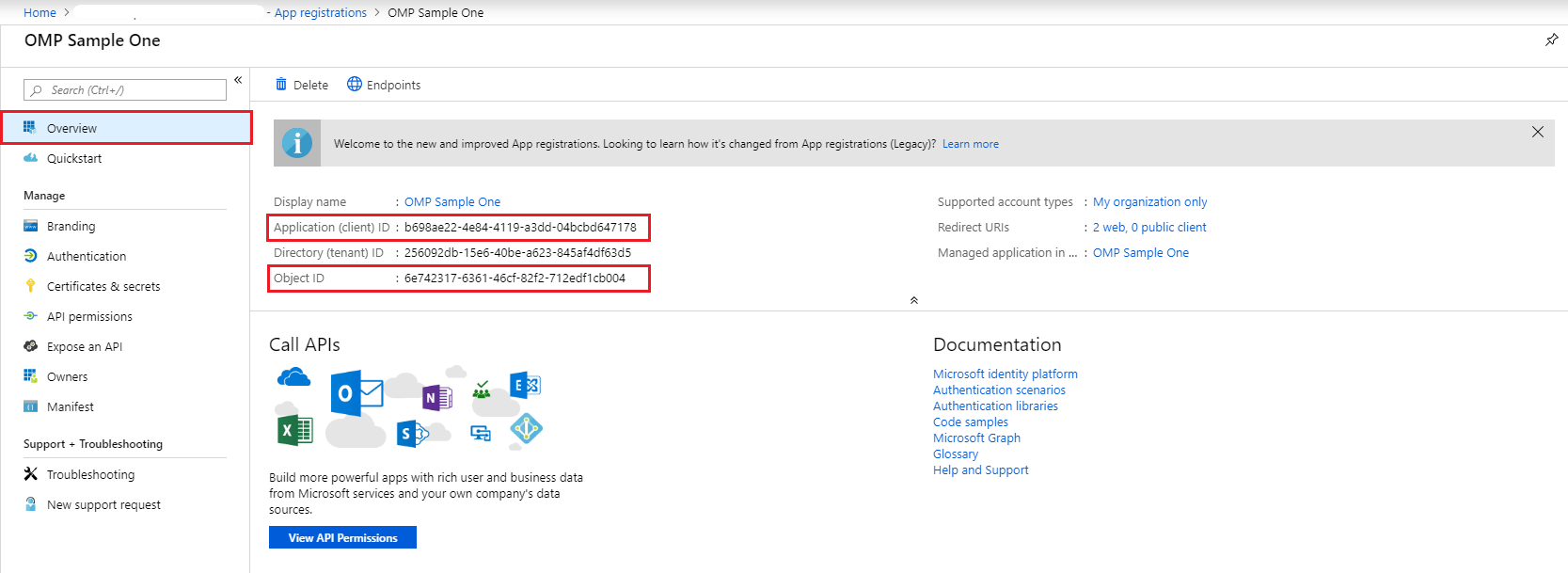Collapse the essentials section with double chevron
The width and height of the screenshot is (1568, 573).
(x=913, y=300)
